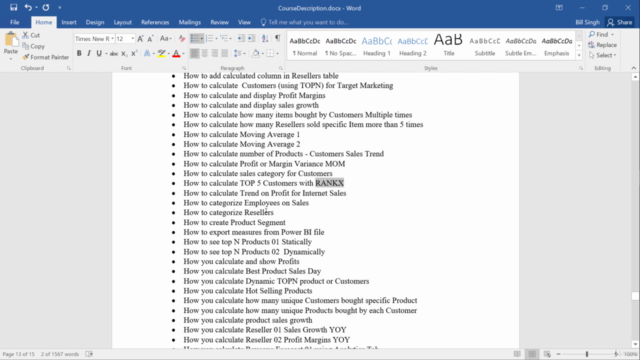Cut the selected text
Screen dimensions: 640x360
tap(31, 35)
